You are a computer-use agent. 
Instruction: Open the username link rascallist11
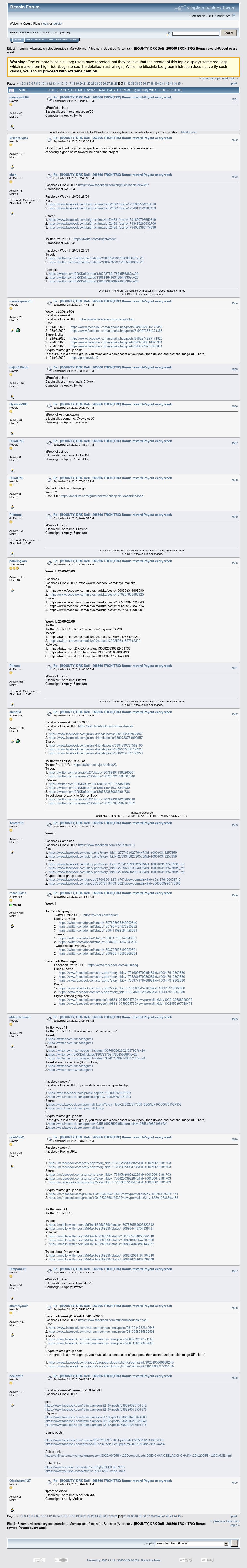[x=18, y=893]
